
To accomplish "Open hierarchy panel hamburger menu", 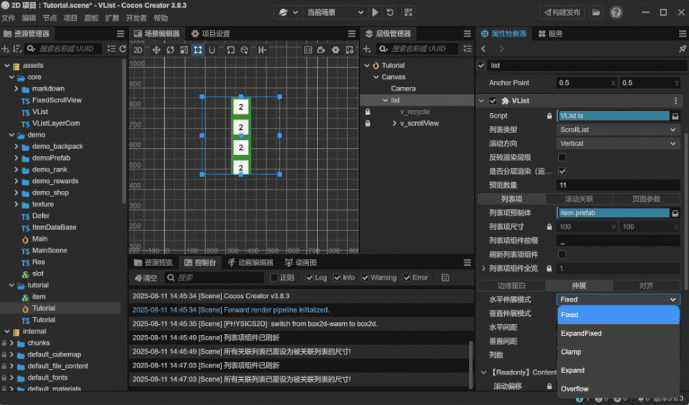I will coord(467,33).
